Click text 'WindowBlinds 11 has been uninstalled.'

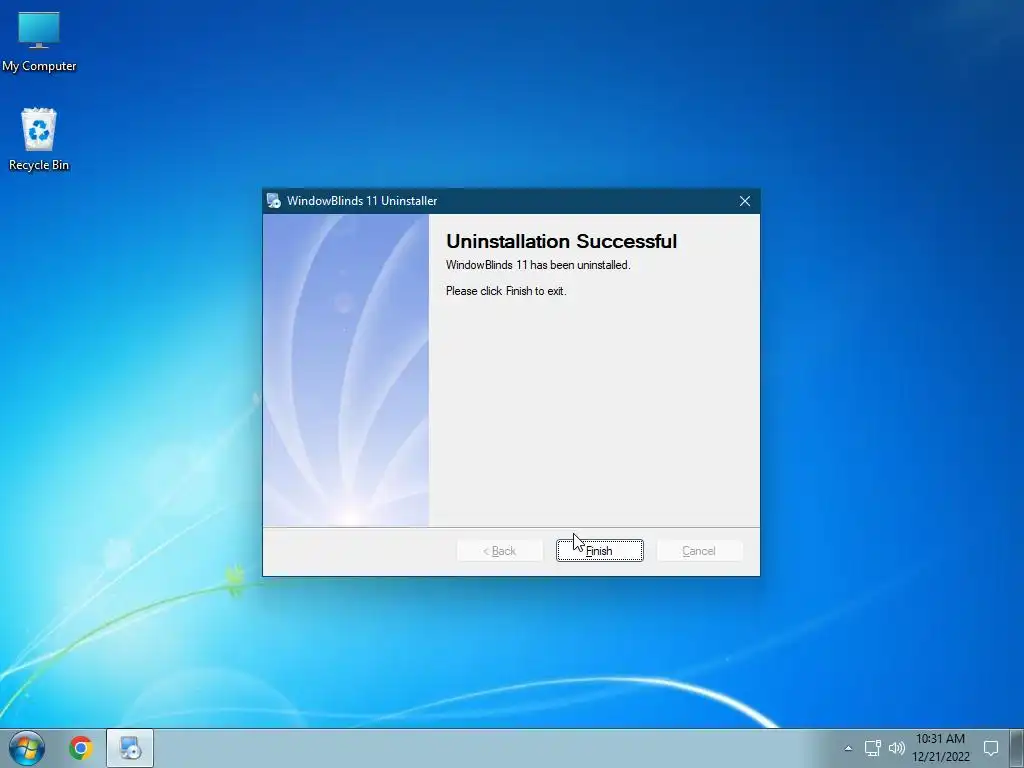pyautogui.click(x=538, y=265)
